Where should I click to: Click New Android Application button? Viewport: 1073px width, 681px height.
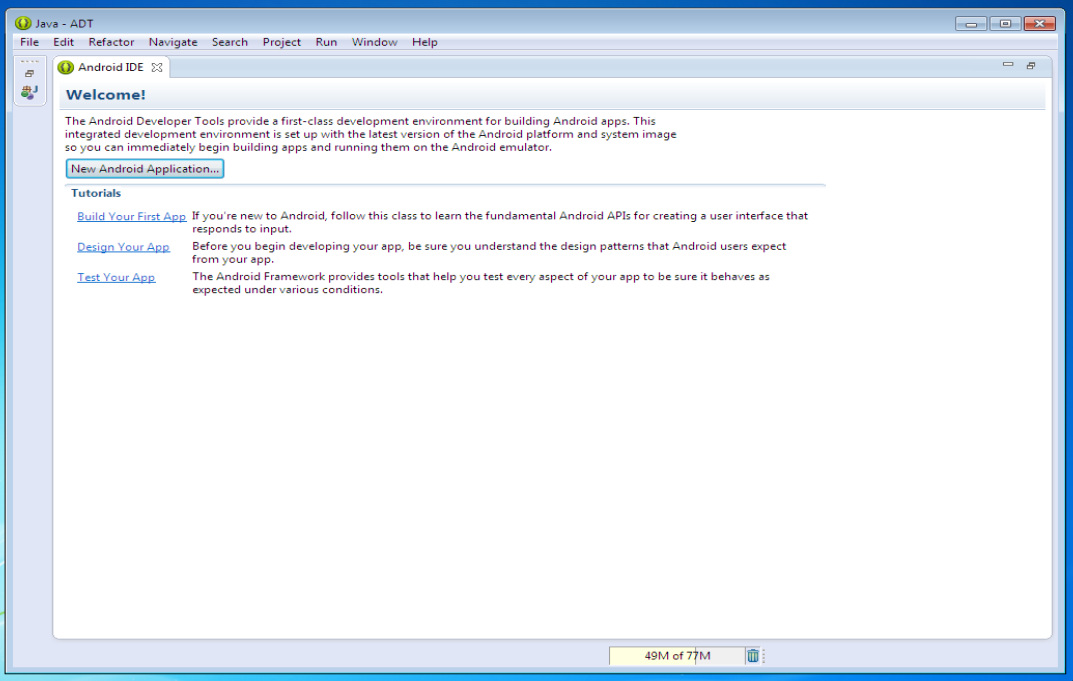(145, 168)
